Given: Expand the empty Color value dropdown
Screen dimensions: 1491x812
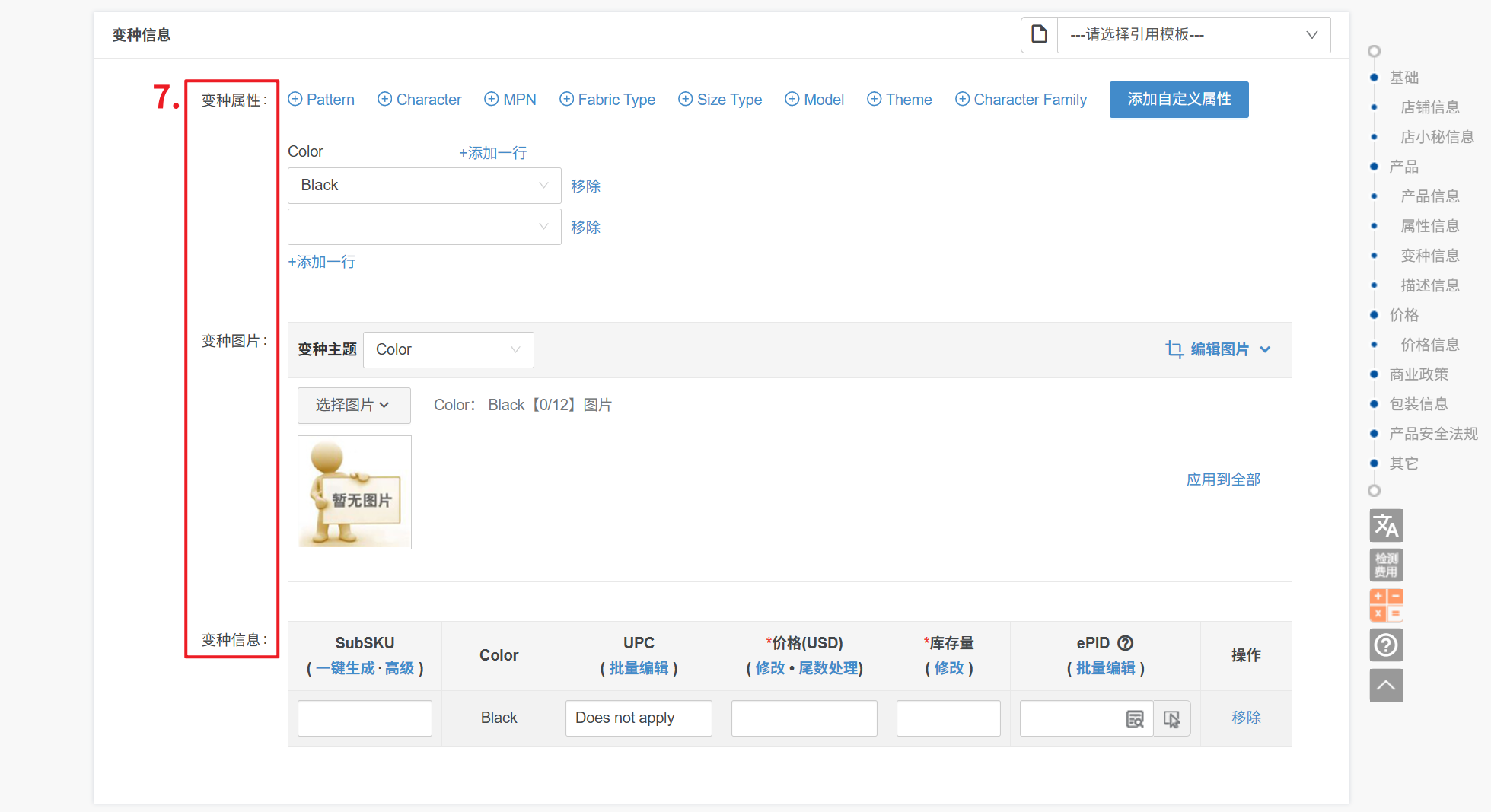Looking at the screenshot, I should (x=424, y=227).
